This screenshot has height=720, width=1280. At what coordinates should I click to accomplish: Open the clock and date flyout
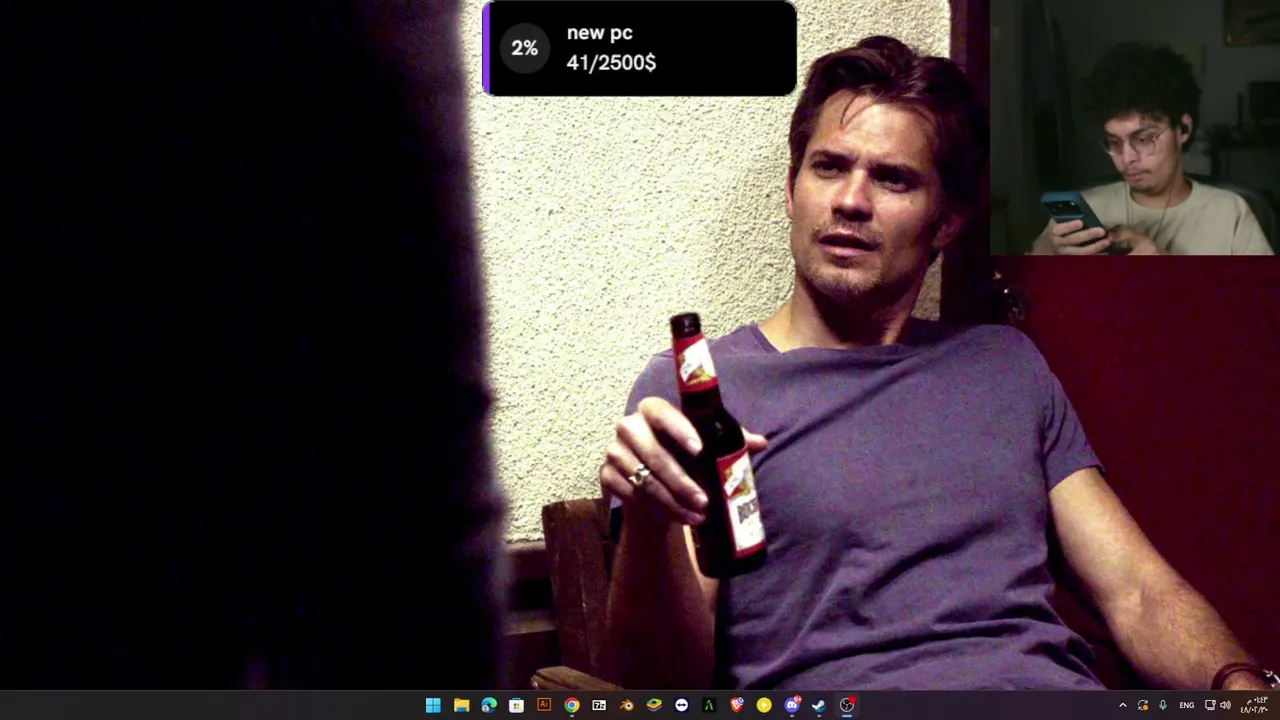pyautogui.click(x=1255, y=705)
